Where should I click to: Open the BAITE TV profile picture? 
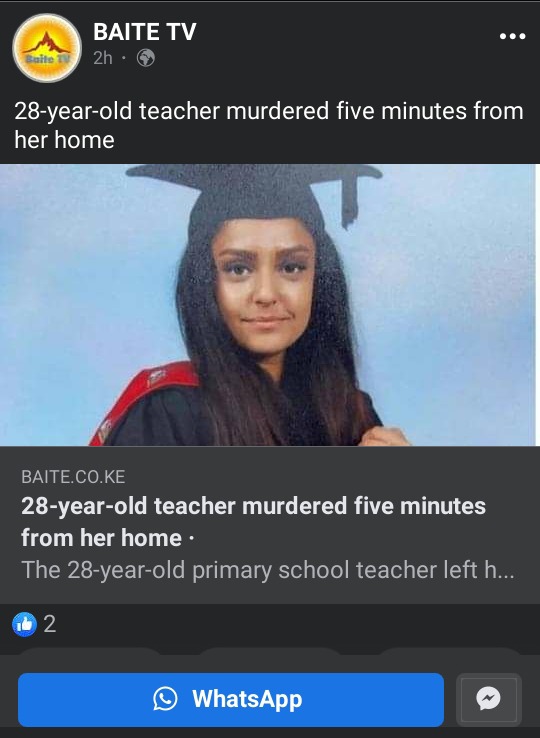coord(47,48)
